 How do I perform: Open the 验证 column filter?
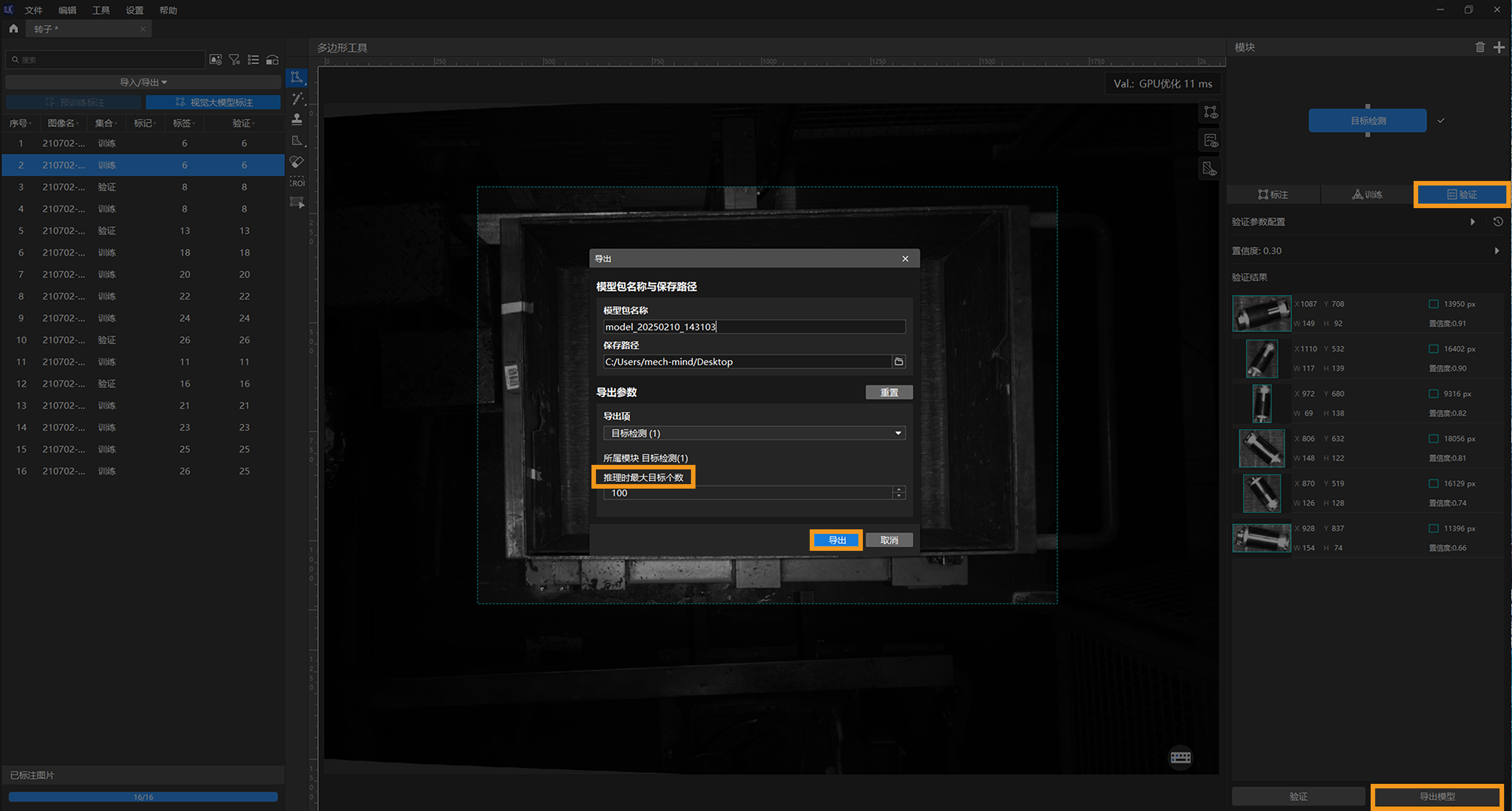tap(244, 123)
